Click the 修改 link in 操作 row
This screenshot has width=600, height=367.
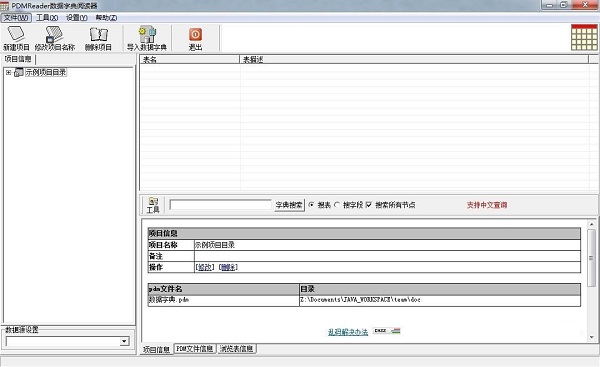[204, 267]
